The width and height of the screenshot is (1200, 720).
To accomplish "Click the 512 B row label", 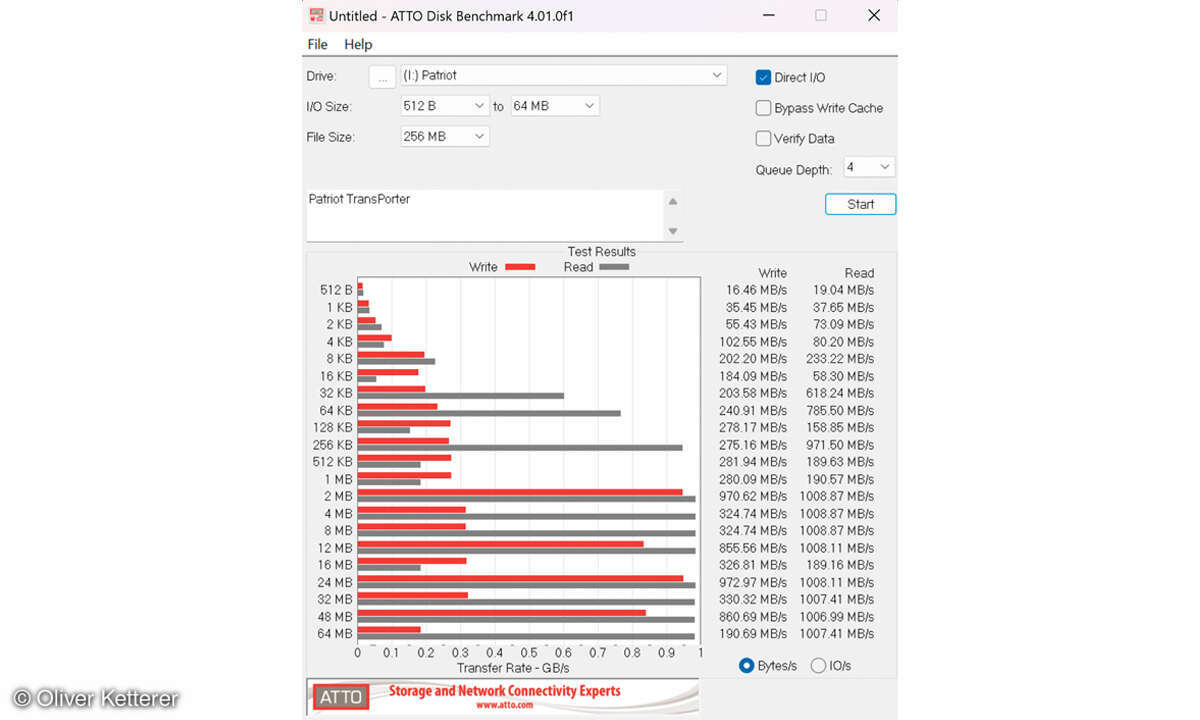I will (336, 290).
